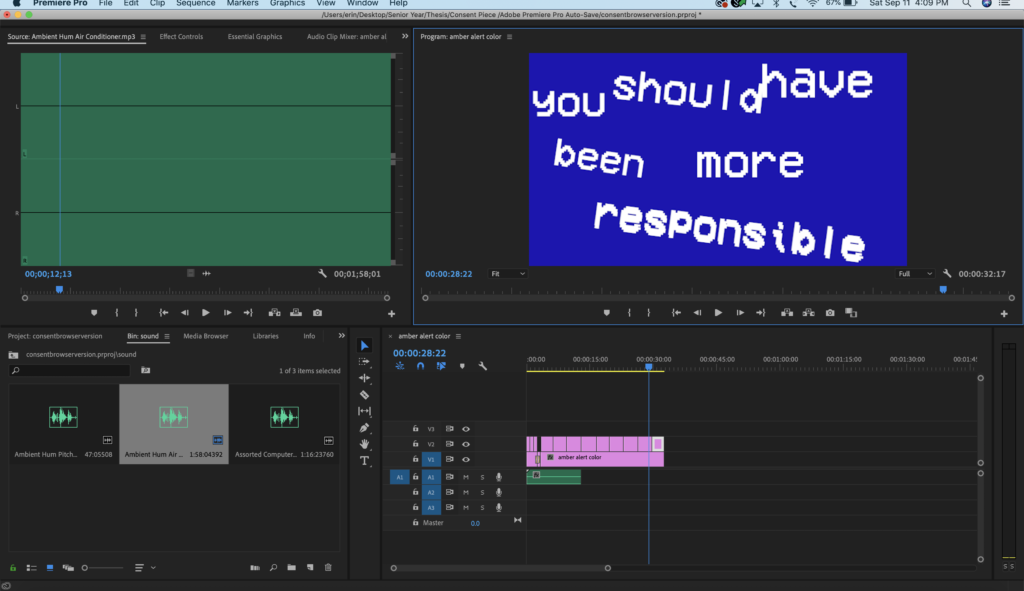1024x591 pixels.
Task: Open the amber alert color timeline menu
Action: (x=458, y=336)
